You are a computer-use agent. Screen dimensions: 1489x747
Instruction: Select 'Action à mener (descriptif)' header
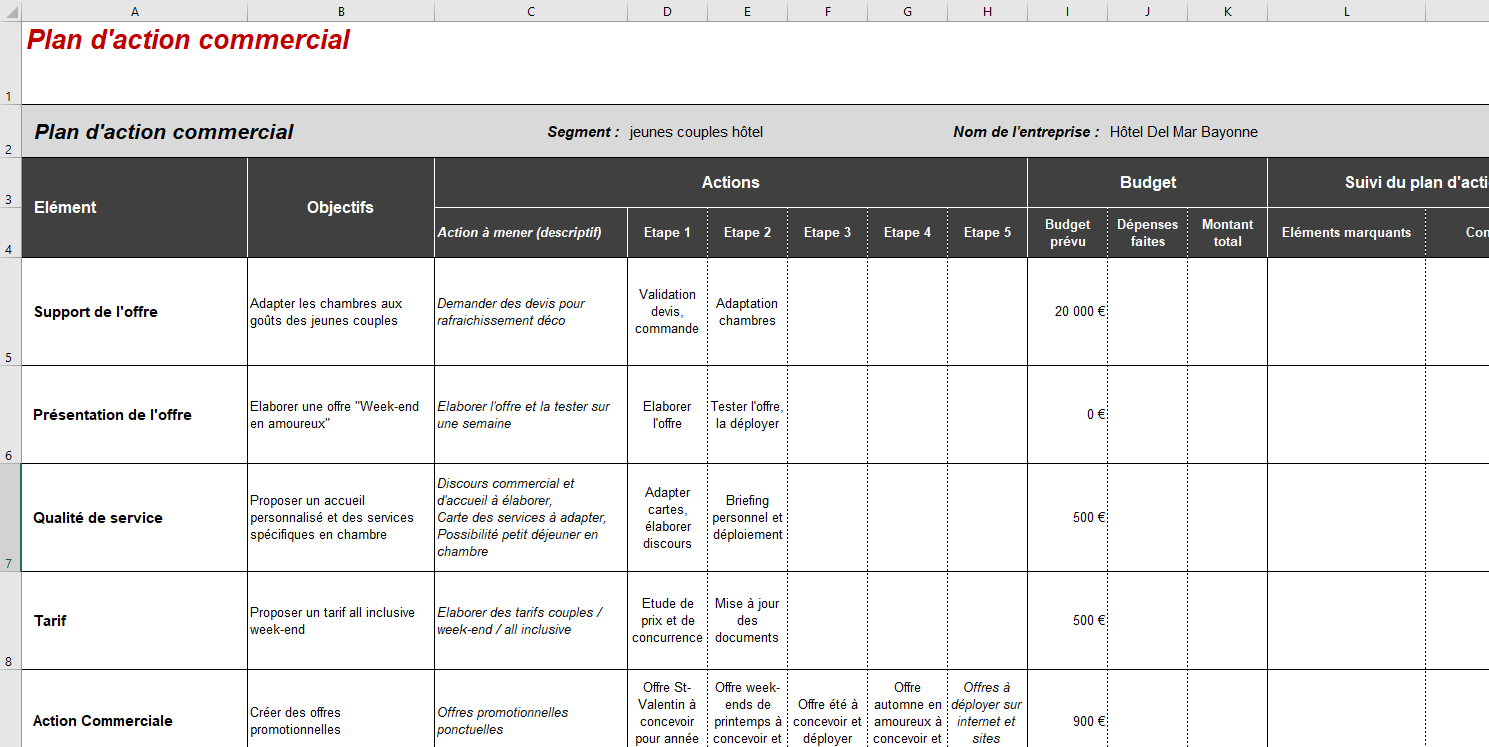pos(531,232)
